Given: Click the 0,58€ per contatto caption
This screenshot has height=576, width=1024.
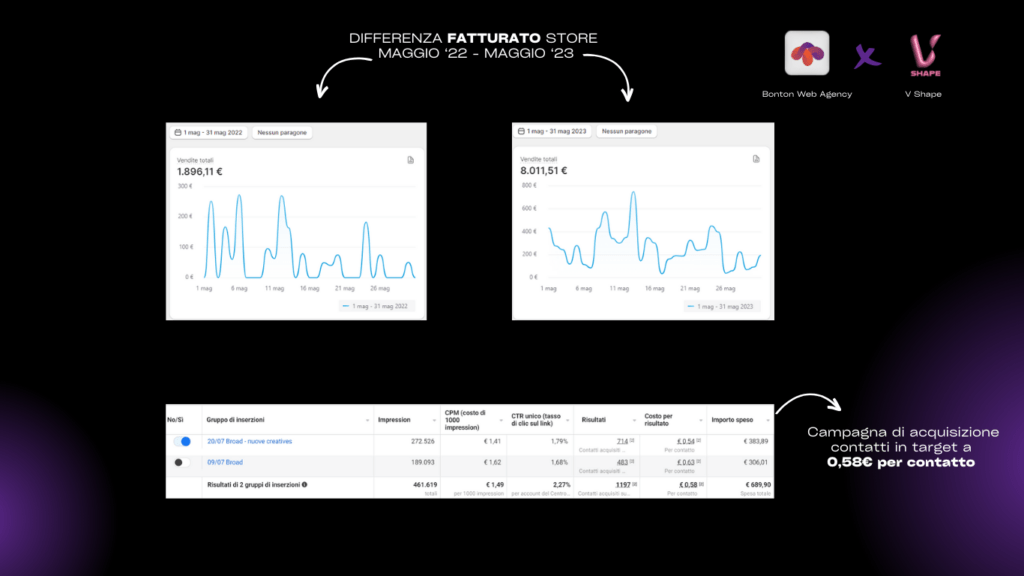Looking at the screenshot, I should tap(901, 462).
